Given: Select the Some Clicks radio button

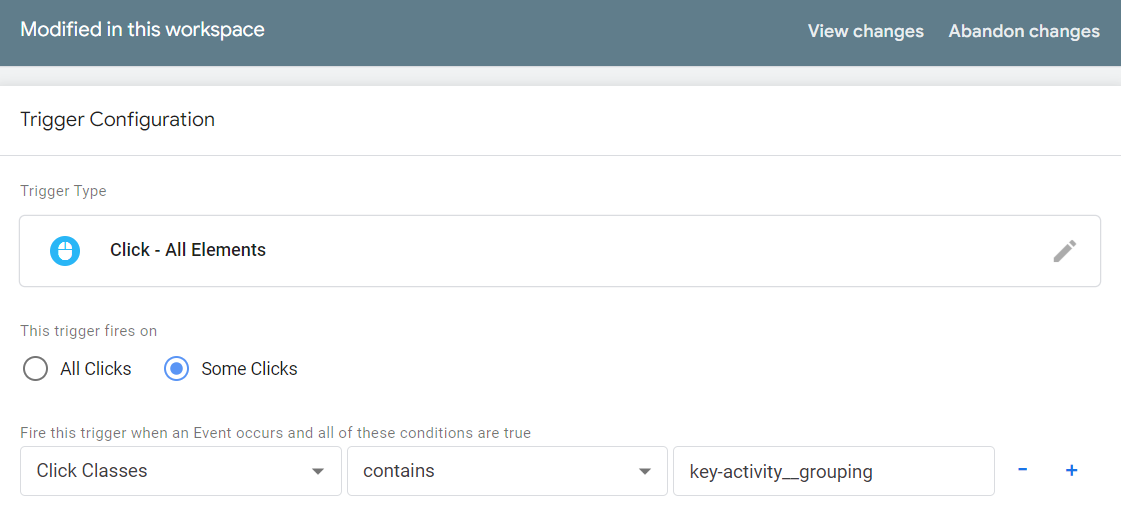Looking at the screenshot, I should pyautogui.click(x=176, y=369).
